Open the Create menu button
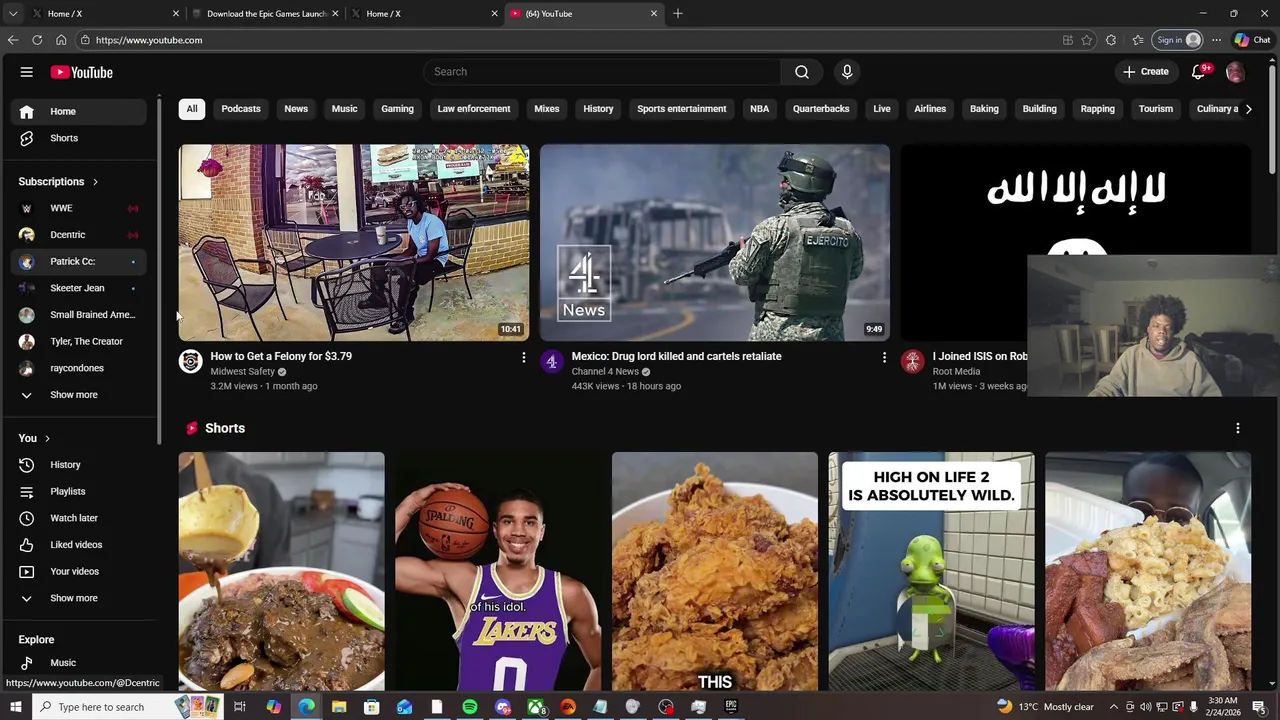Image resolution: width=1280 pixels, height=720 pixels. coord(1145,72)
